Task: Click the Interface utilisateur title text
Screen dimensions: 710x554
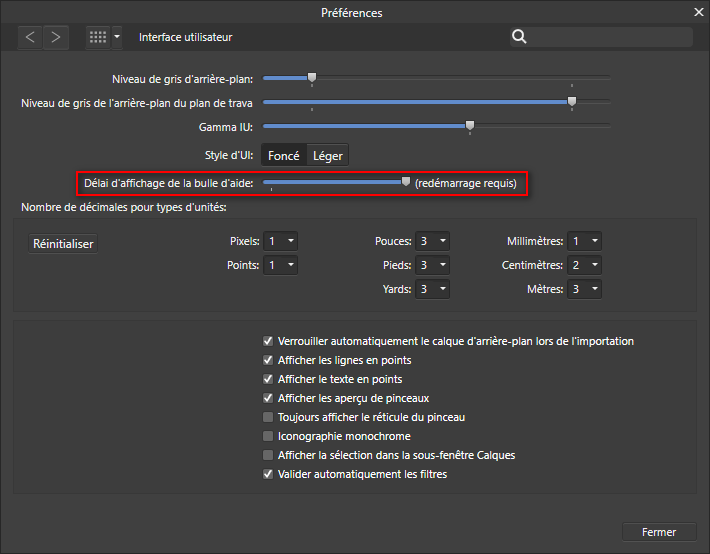Action: coord(186,37)
